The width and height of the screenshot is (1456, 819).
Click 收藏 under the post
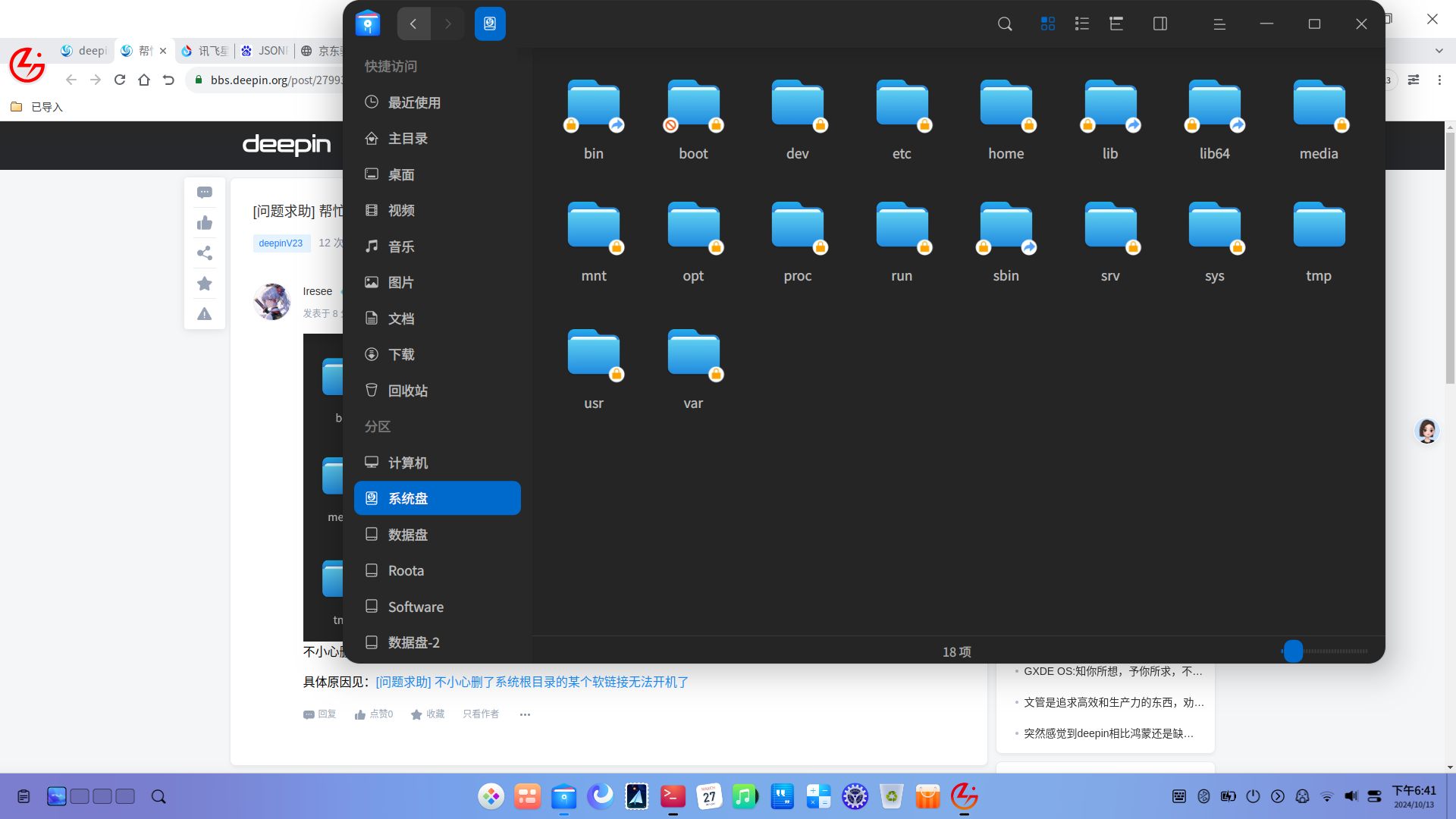(x=428, y=714)
